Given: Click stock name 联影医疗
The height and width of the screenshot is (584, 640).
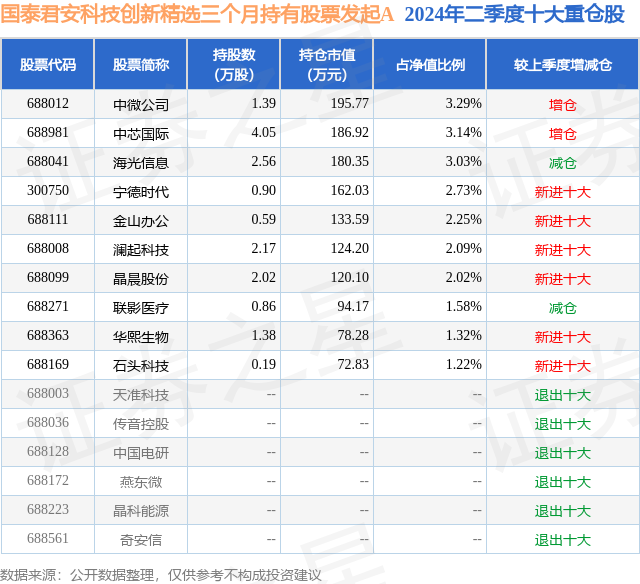Looking at the screenshot, I should tap(141, 308).
